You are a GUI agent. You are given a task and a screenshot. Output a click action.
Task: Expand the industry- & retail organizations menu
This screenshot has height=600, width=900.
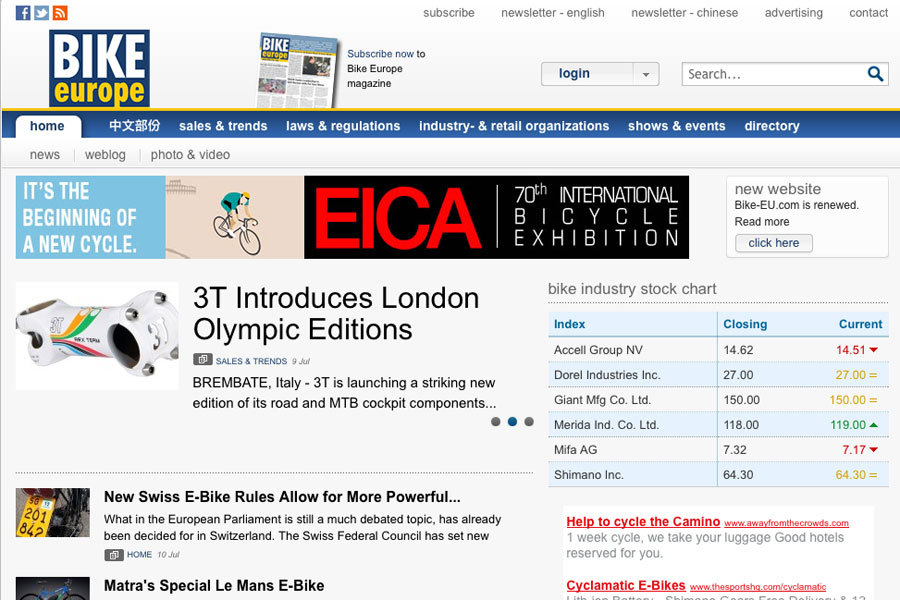click(x=513, y=126)
